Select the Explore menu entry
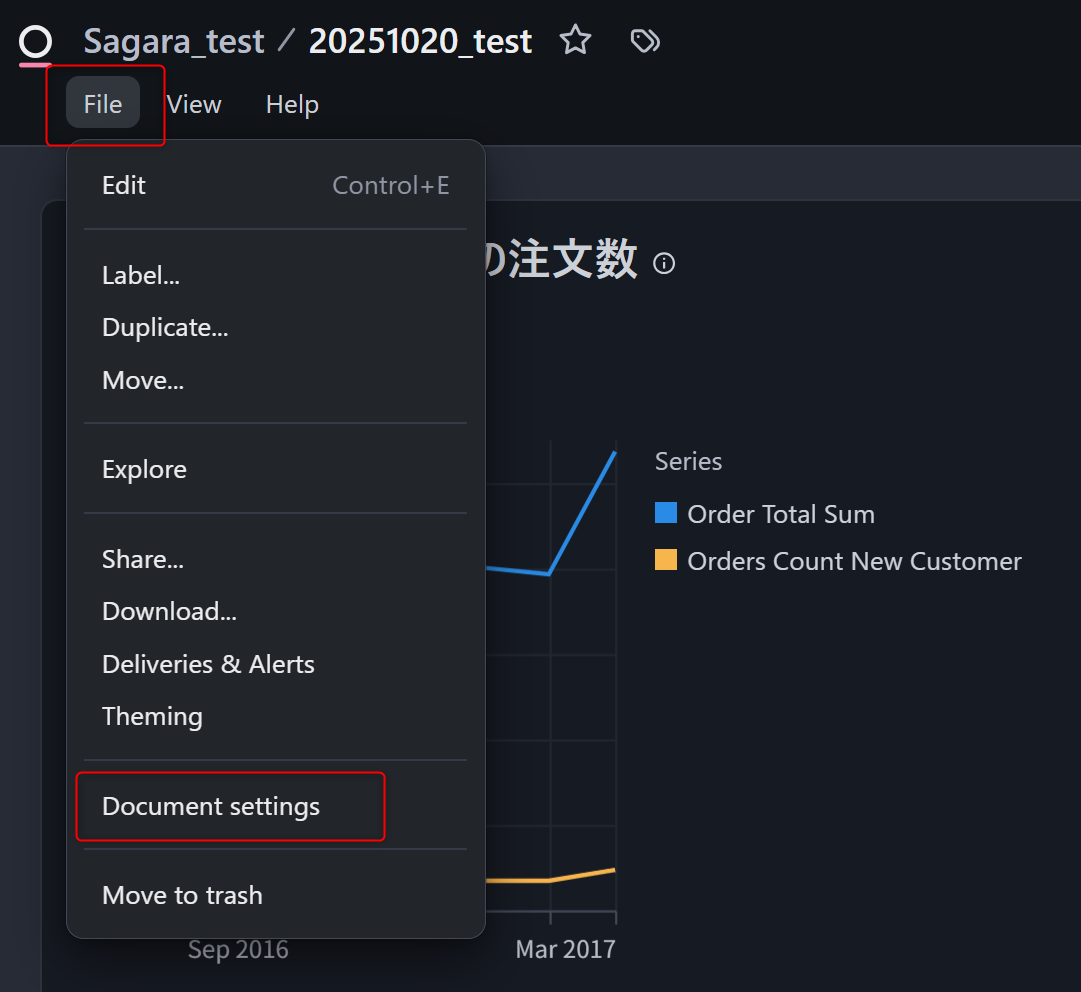The image size is (1081, 992). click(144, 469)
